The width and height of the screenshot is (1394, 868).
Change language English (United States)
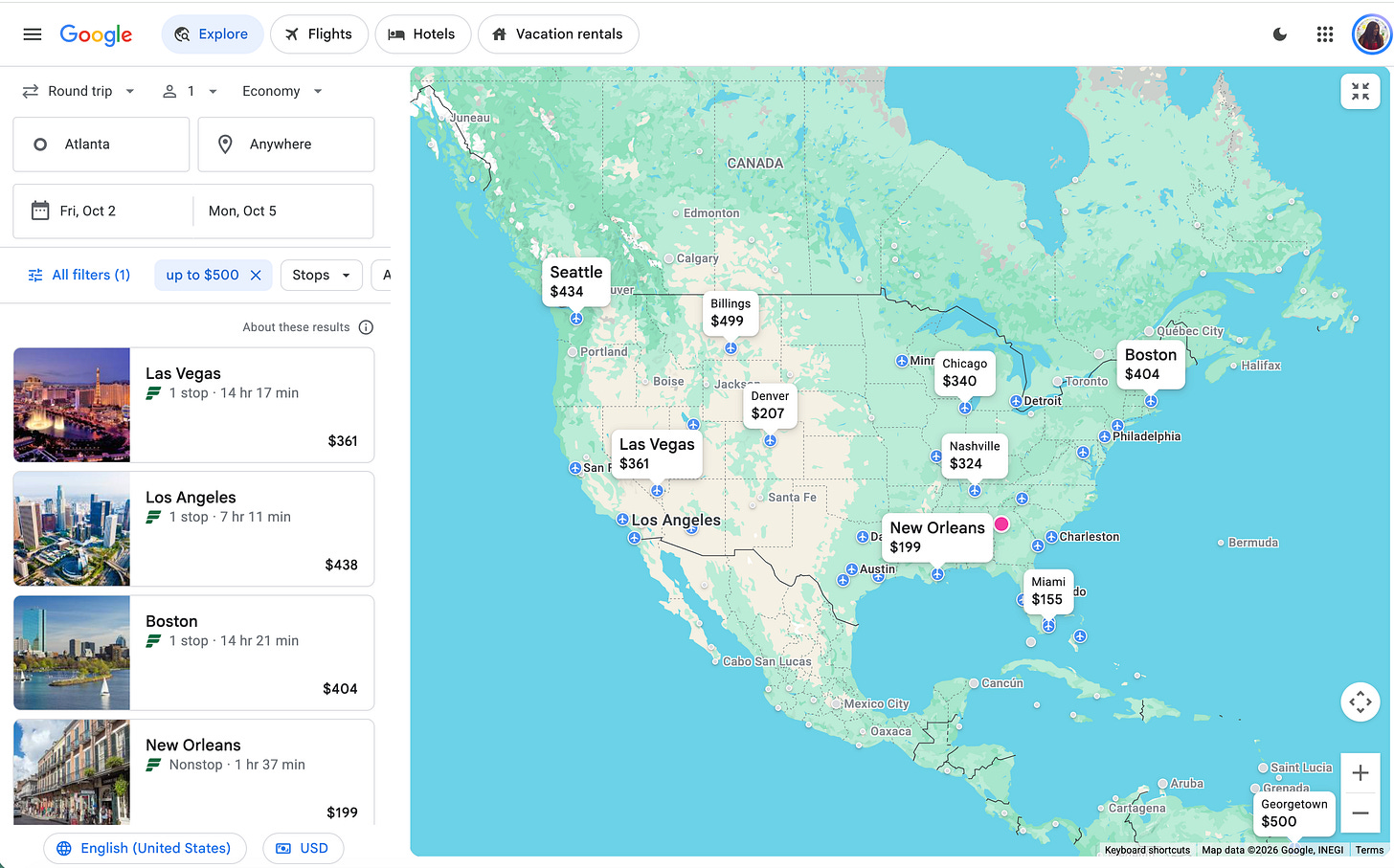click(145, 849)
